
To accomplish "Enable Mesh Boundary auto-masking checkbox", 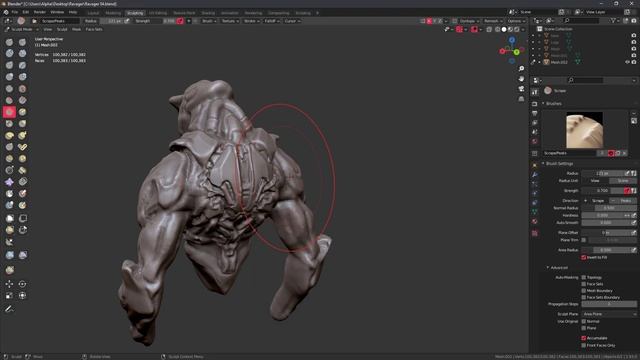I will pyautogui.click(x=584, y=291).
